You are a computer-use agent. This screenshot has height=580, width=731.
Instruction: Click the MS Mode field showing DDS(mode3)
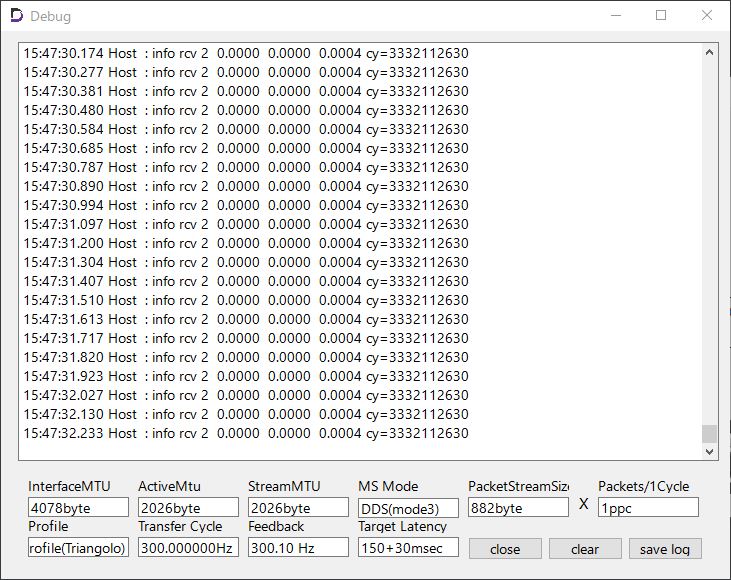[x=408, y=508]
